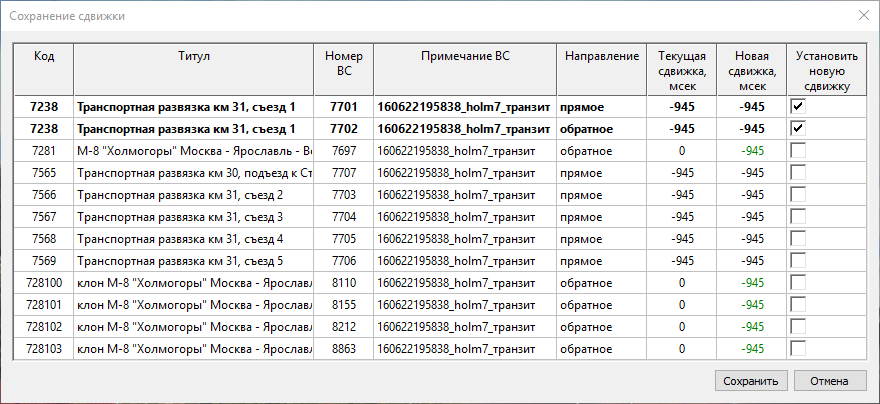Sort by the Код column header
This screenshot has height=404, width=880.
[x=44, y=57]
